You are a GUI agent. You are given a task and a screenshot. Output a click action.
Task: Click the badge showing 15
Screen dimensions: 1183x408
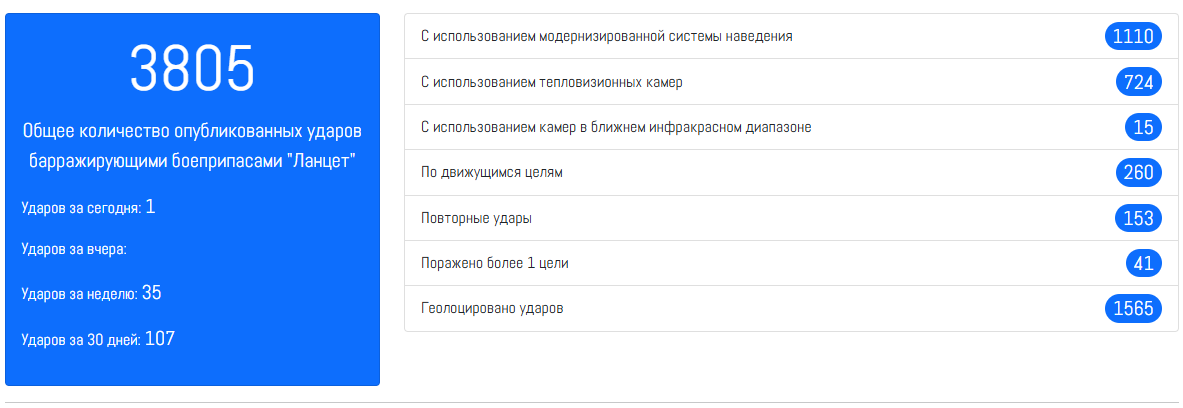tap(1143, 127)
